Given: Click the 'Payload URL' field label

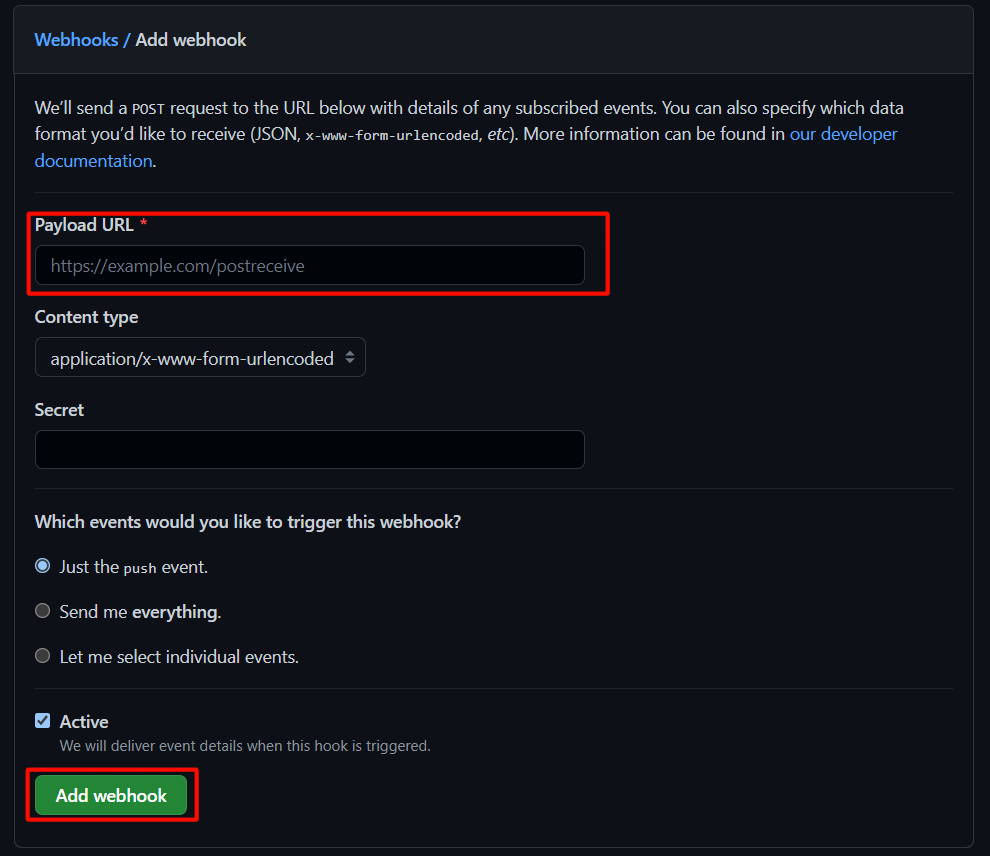Looking at the screenshot, I should (84, 225).
